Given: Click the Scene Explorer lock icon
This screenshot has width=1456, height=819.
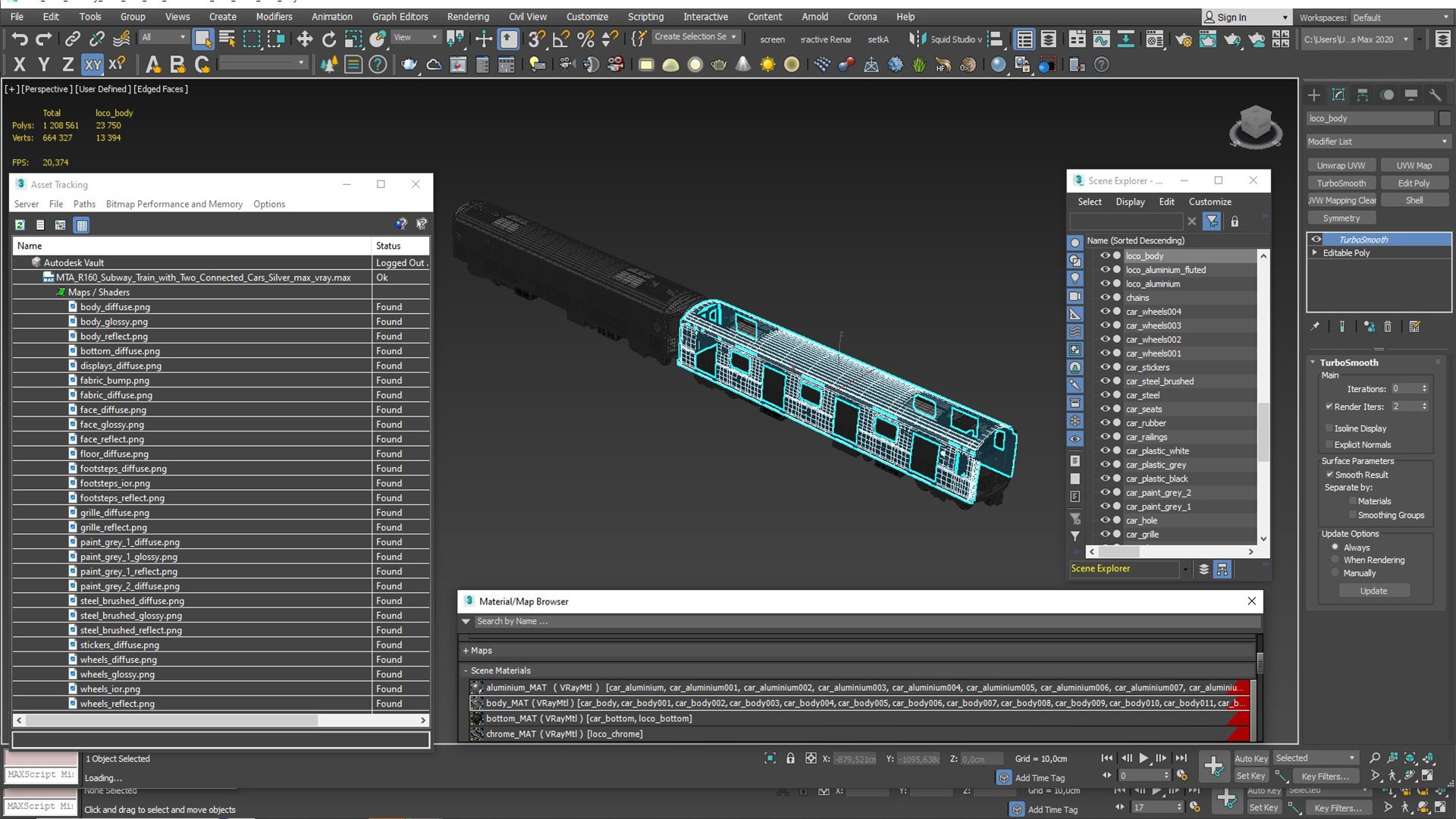Looking at the screenshot, I should (x=1235, y=221).
